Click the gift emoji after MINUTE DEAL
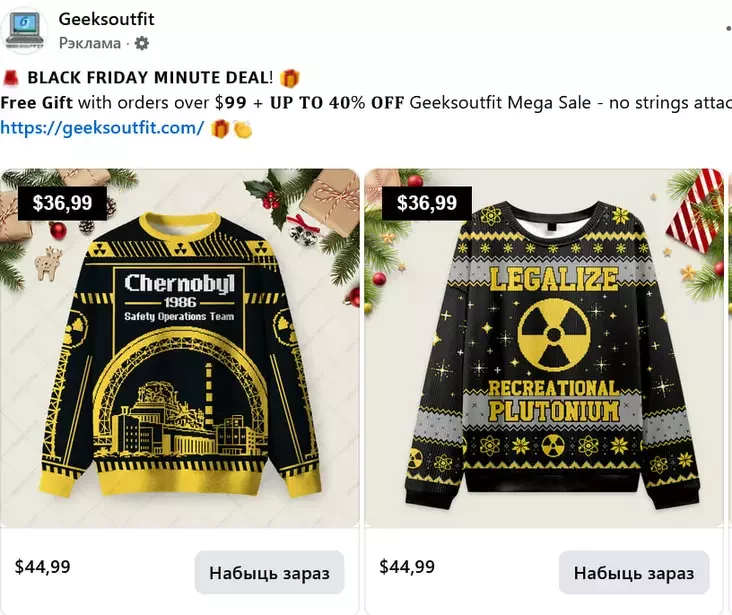The image size is (732, 615). click(x=289, y=78)
